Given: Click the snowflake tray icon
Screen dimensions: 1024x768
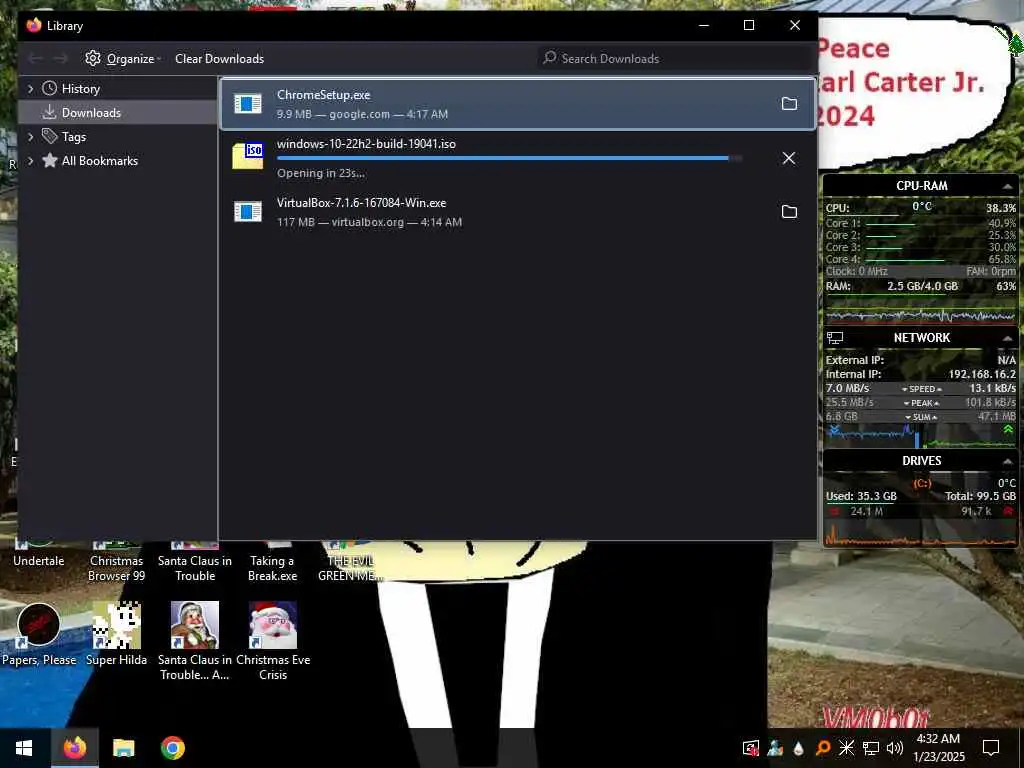Looking at the screenshot, I should (x=846, y=748).
